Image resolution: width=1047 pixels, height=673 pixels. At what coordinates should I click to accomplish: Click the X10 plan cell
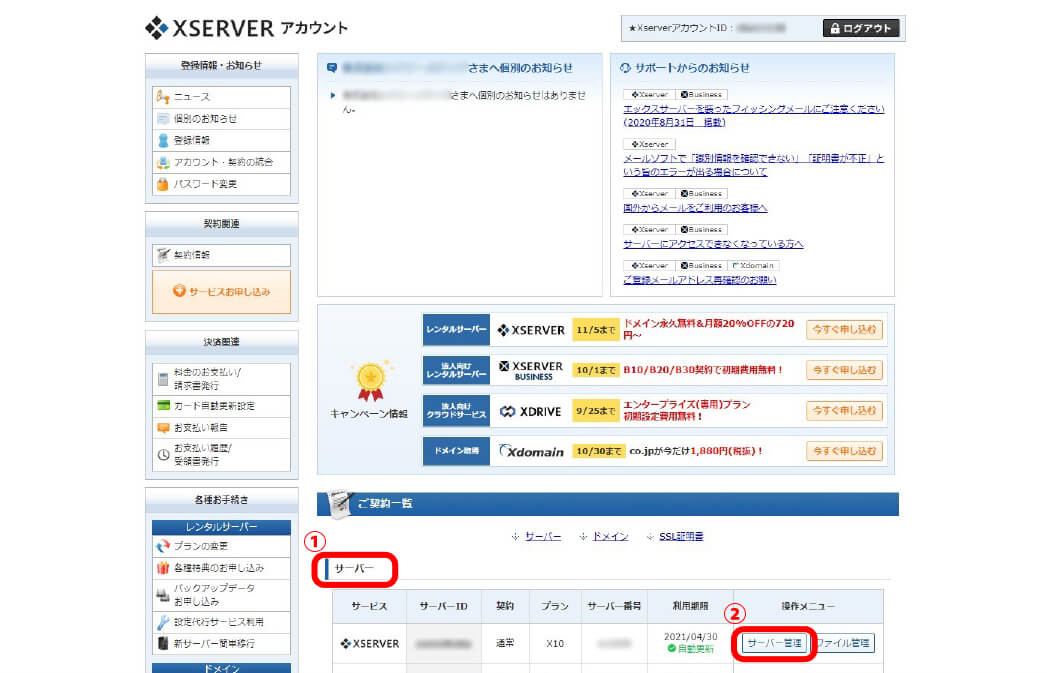click(555, 644)
